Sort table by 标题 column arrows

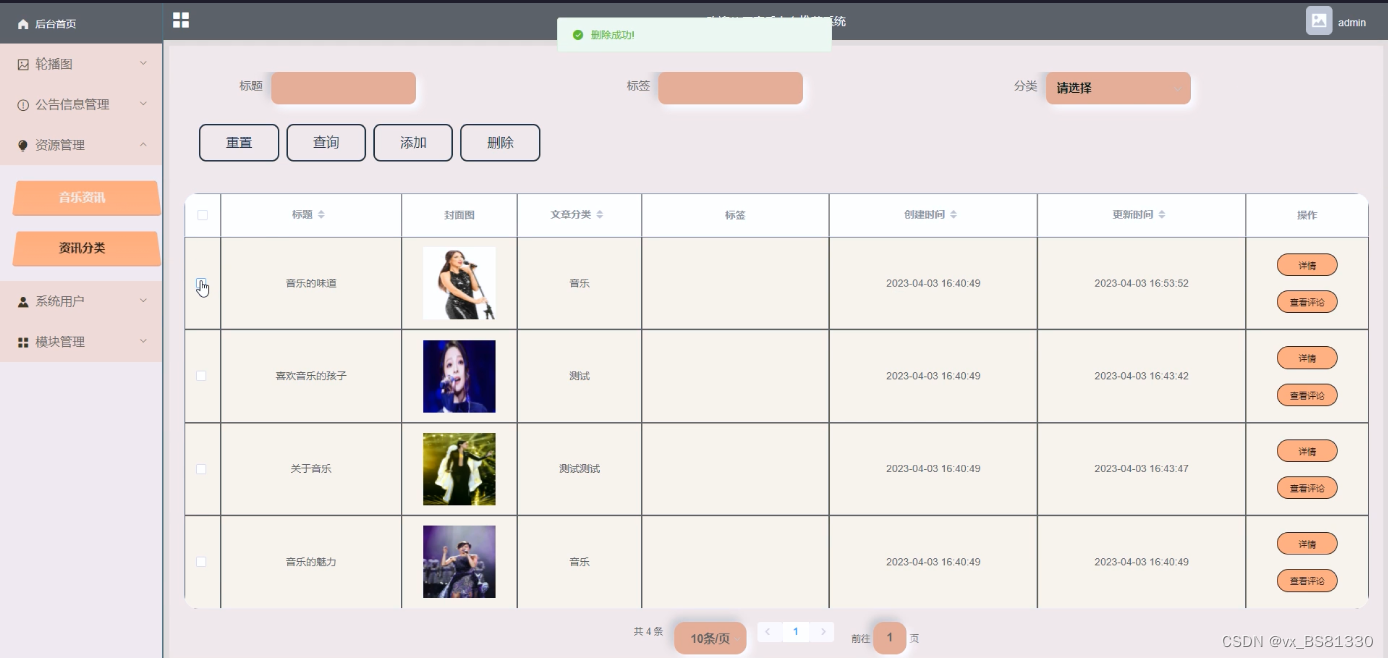click(x=321, y=215)
